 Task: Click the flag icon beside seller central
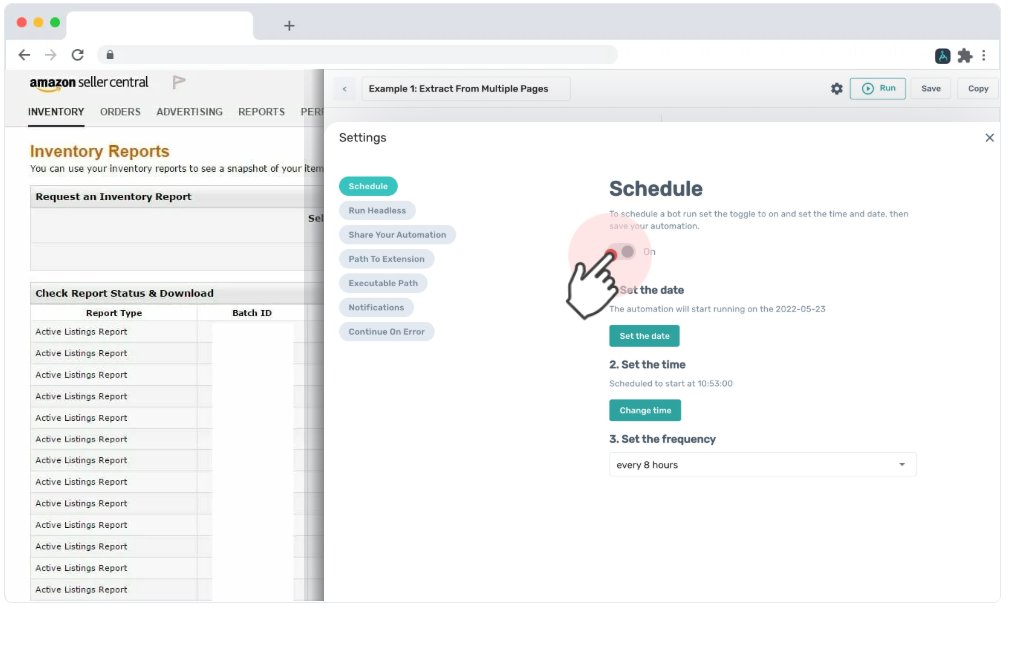pyautogui.click(x=179, y=82)
